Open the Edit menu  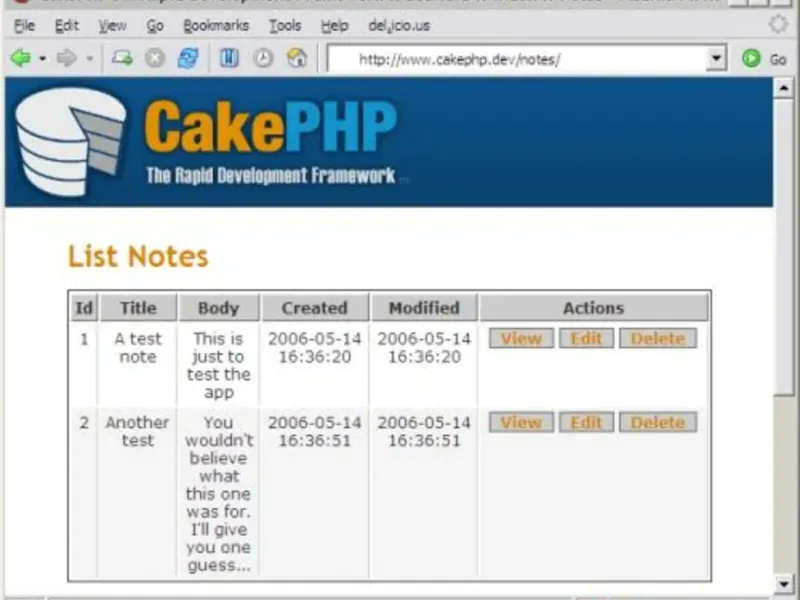click(x=66, y=26)
